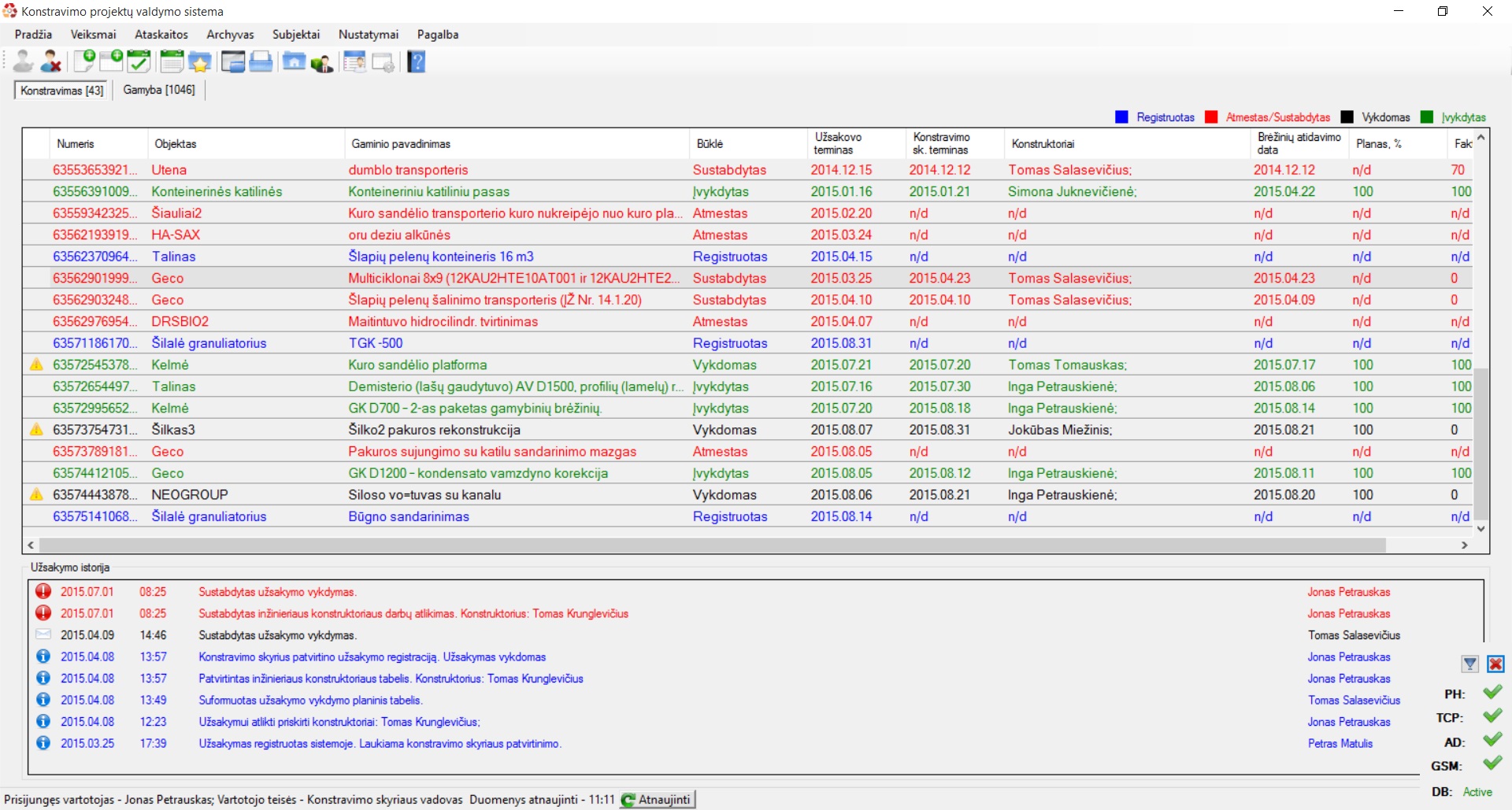
Task: Click the table's vertical scrollbar up arrow
Action: click(1480, 137)
